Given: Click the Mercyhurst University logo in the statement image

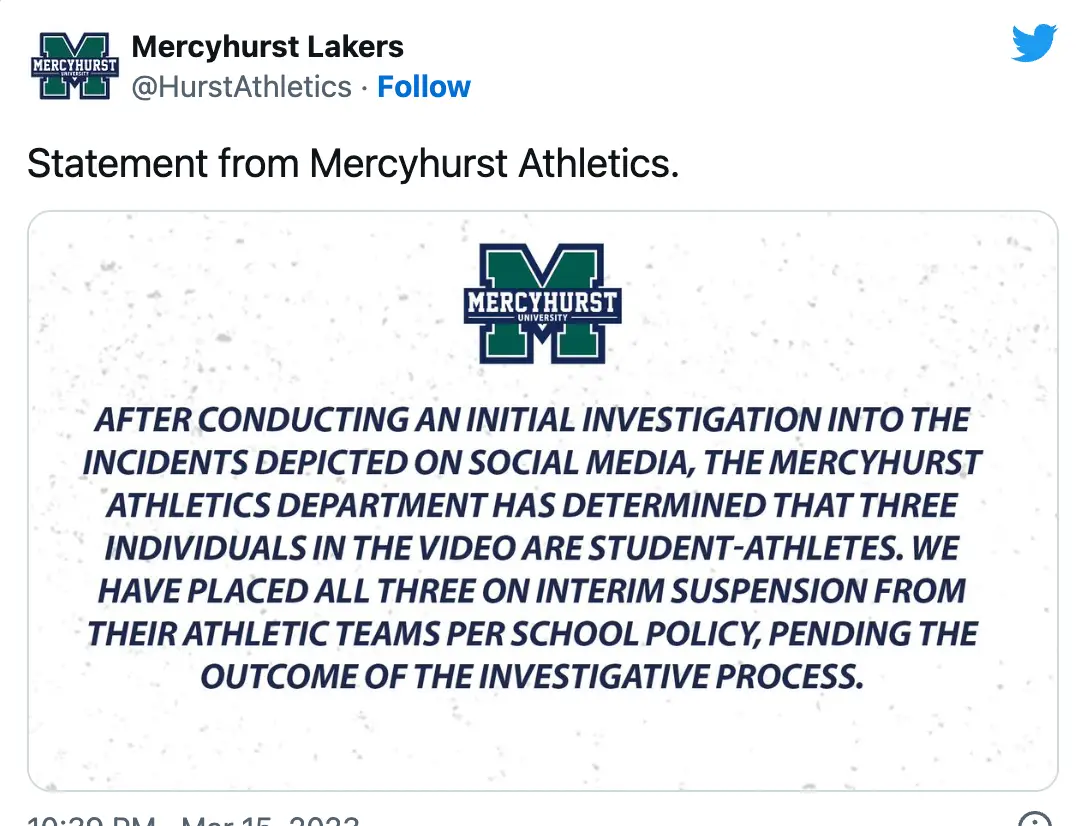Looking at the screenshot, I should 541,301.
